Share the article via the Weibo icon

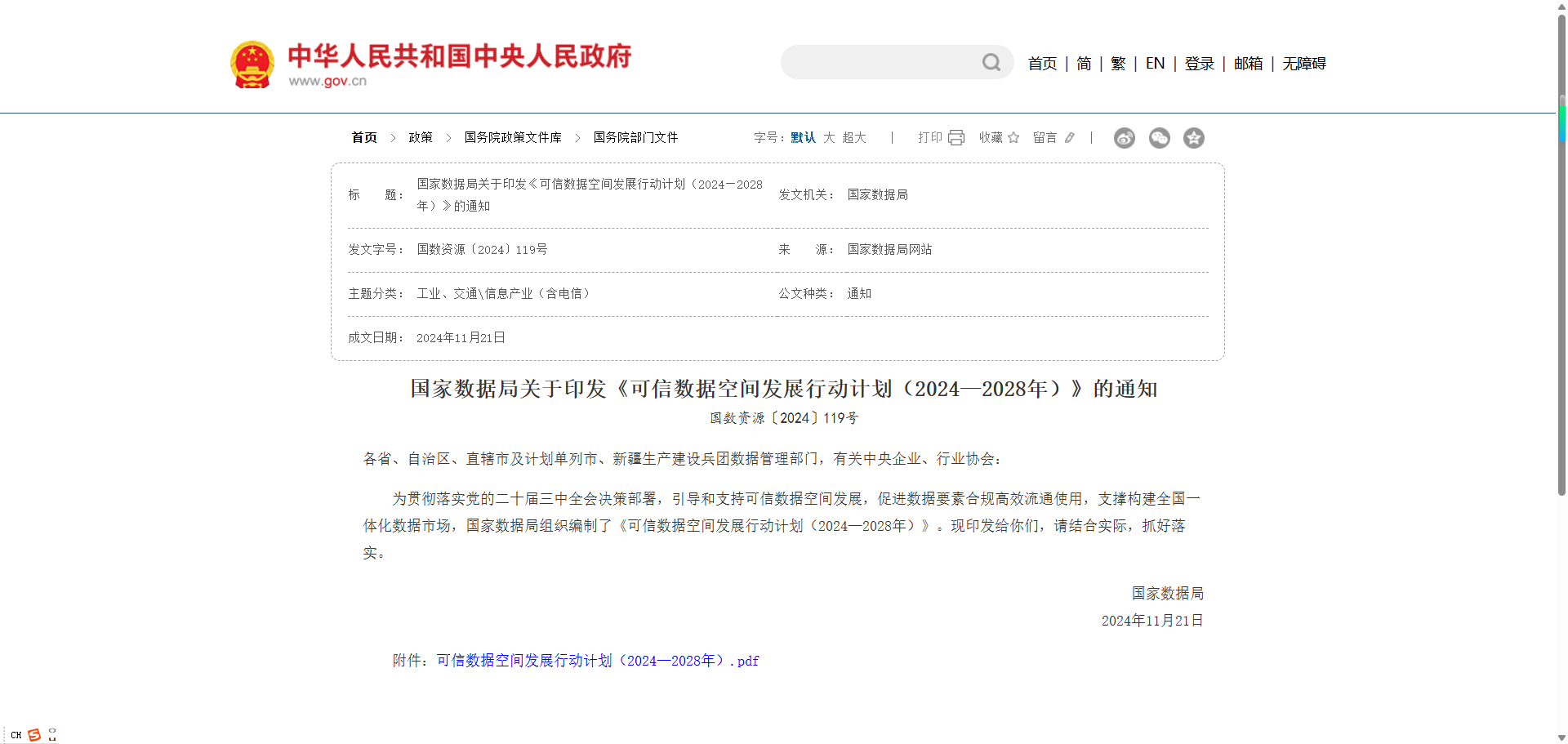pyautogui.click(x=1124, y=138)
